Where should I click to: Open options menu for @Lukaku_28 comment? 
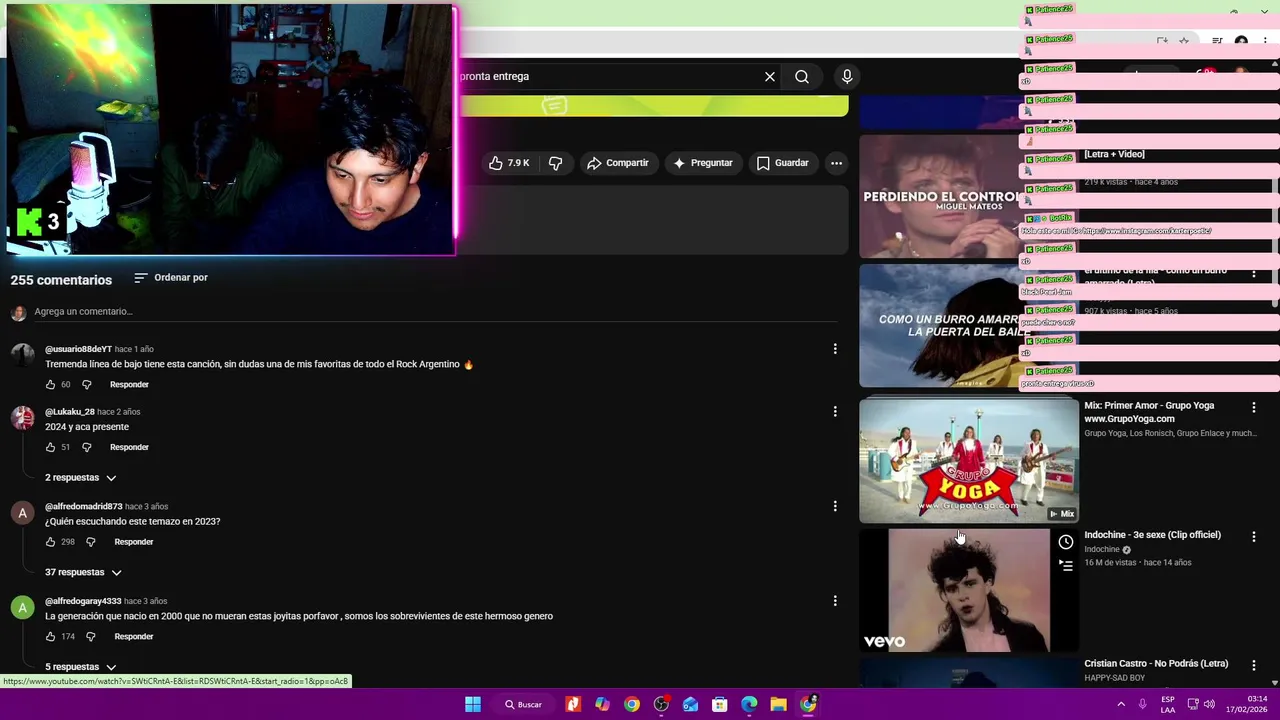(835, 411)
